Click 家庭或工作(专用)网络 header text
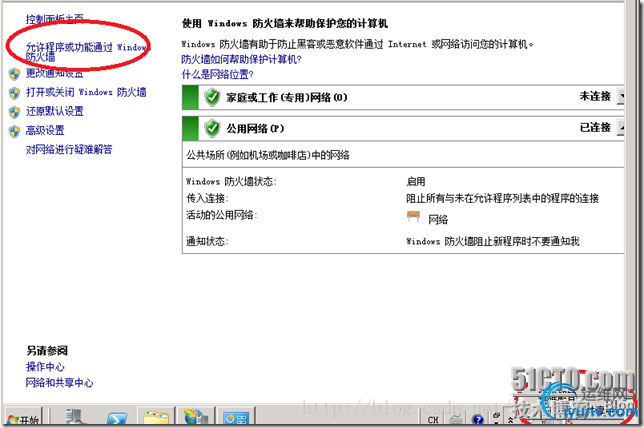The height and width of the screenshot is (428, 644). click(x=287, y=97)
